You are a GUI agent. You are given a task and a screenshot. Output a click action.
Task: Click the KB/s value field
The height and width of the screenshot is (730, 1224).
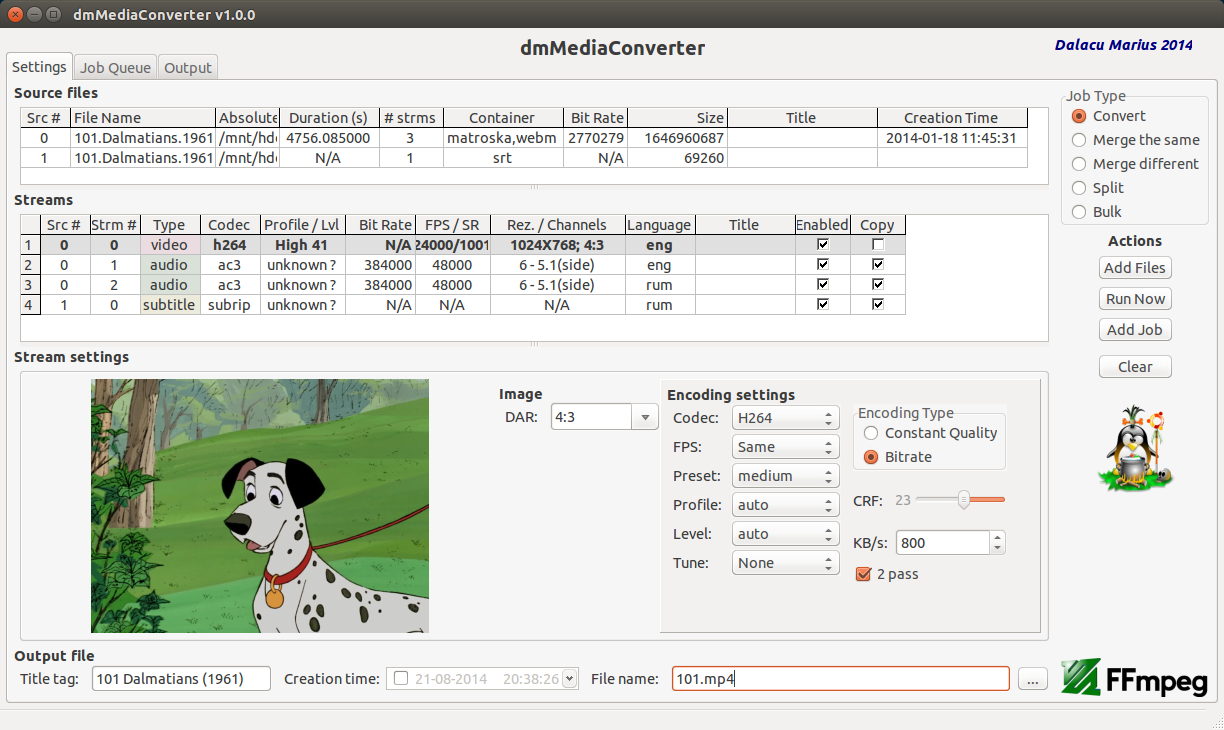pos(943,543)
